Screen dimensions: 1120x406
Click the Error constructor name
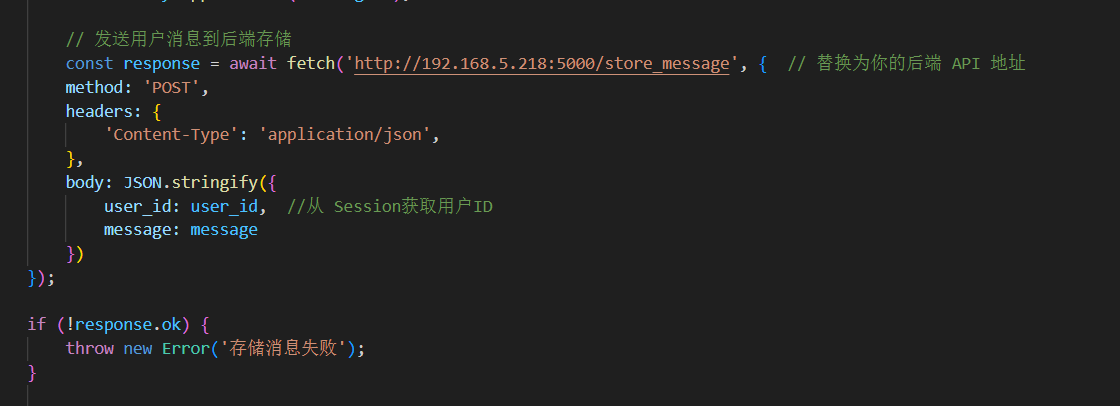point(185,349)
